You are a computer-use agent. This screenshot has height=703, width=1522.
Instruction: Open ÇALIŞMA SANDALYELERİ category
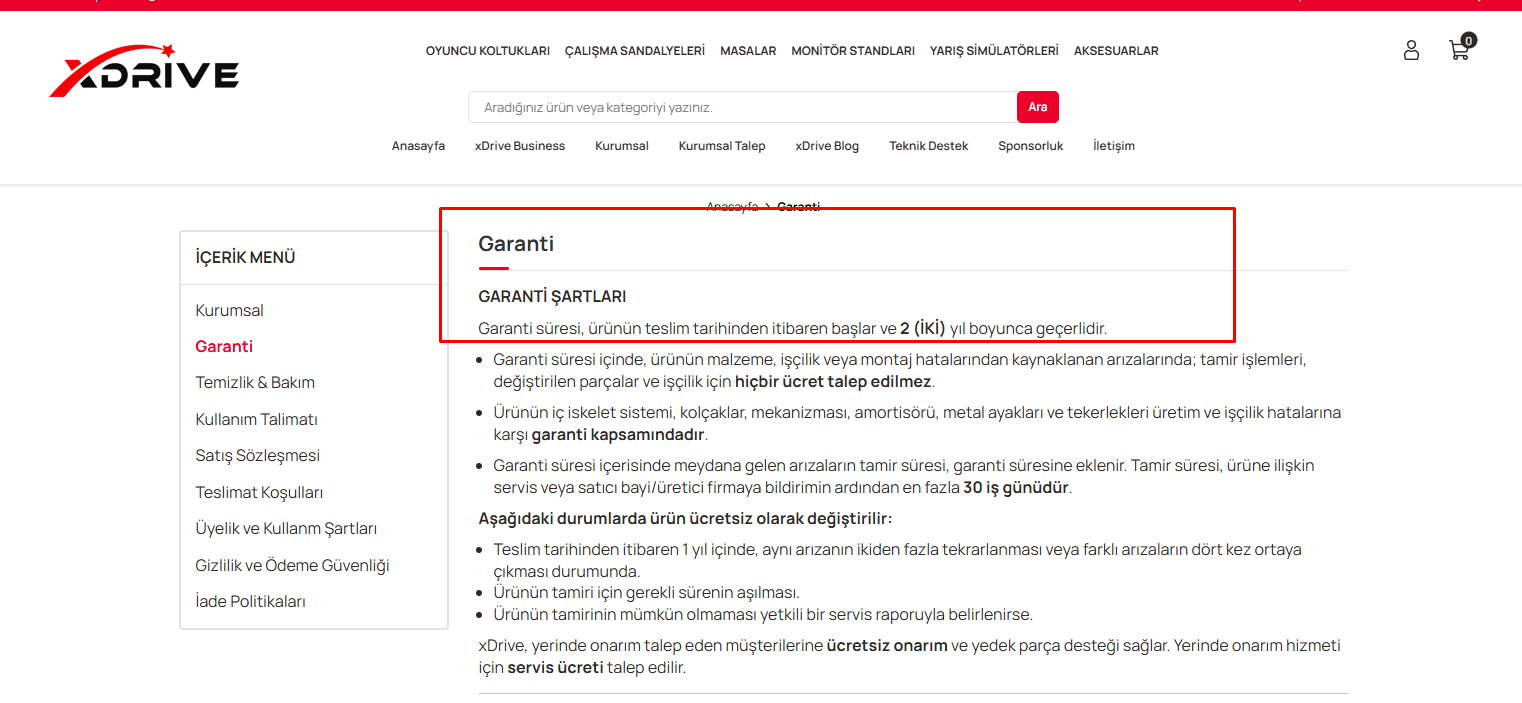635,51
